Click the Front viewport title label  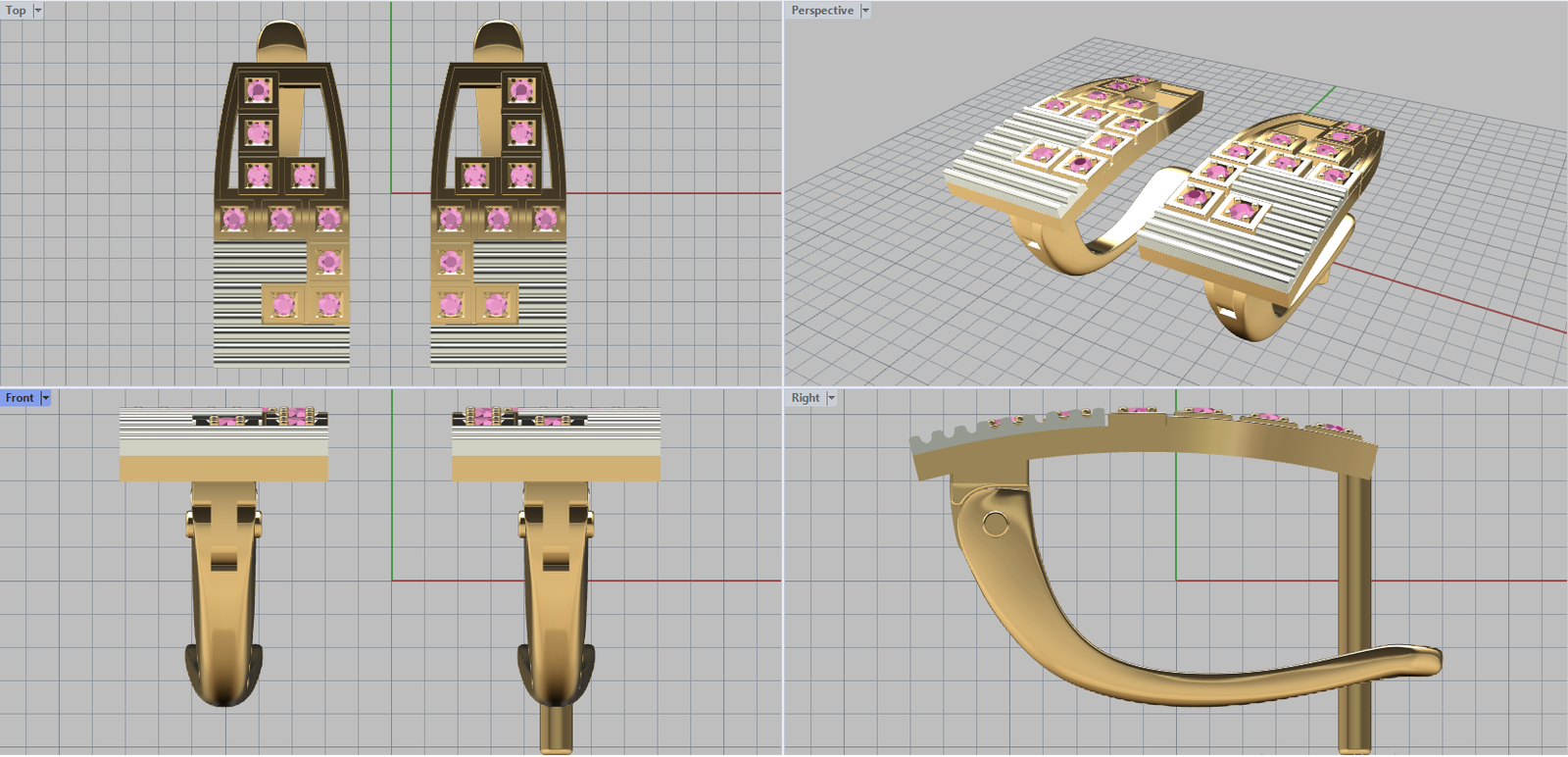click(19, 398)
